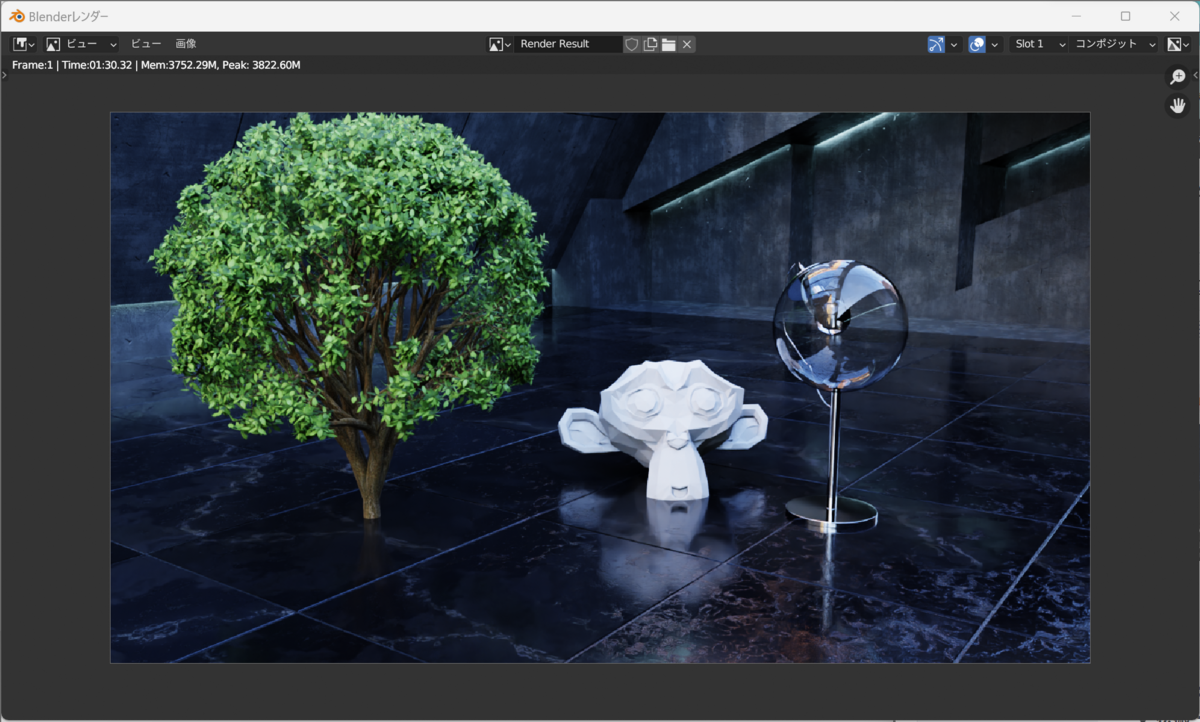Click the rendered image in the viewer
This screenshot has height=722, width=1200.
600,387
